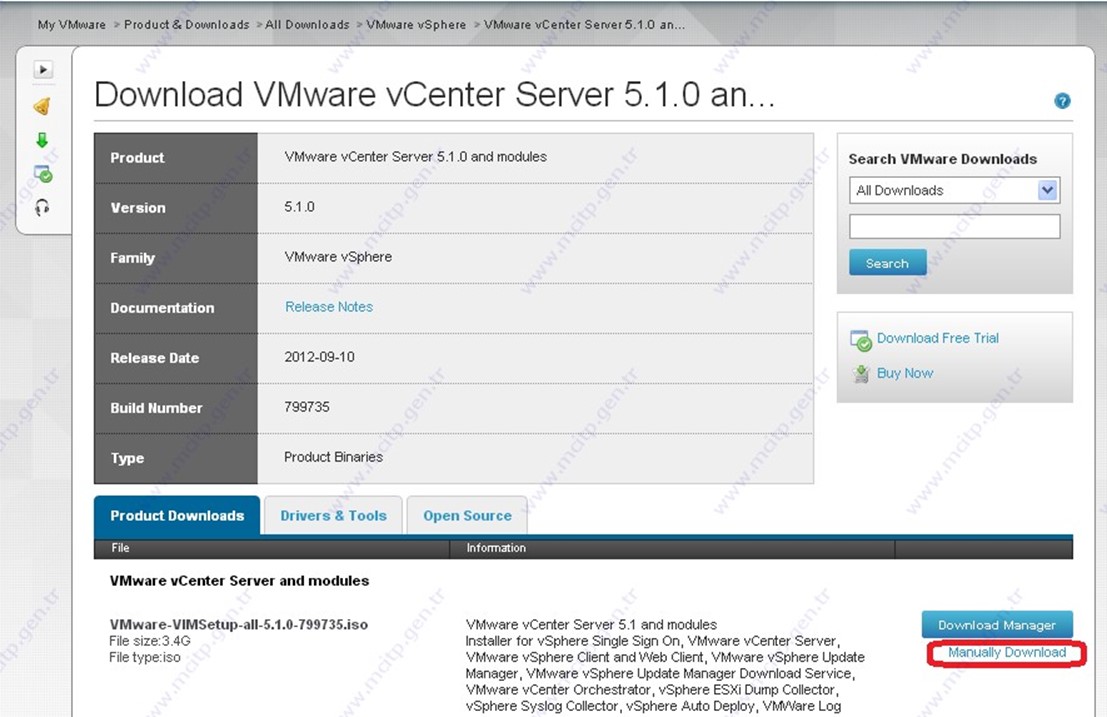Click the Release Date row label
Image resolution: width=1107 pixels, height=717 pixels.
click(155, 358)
